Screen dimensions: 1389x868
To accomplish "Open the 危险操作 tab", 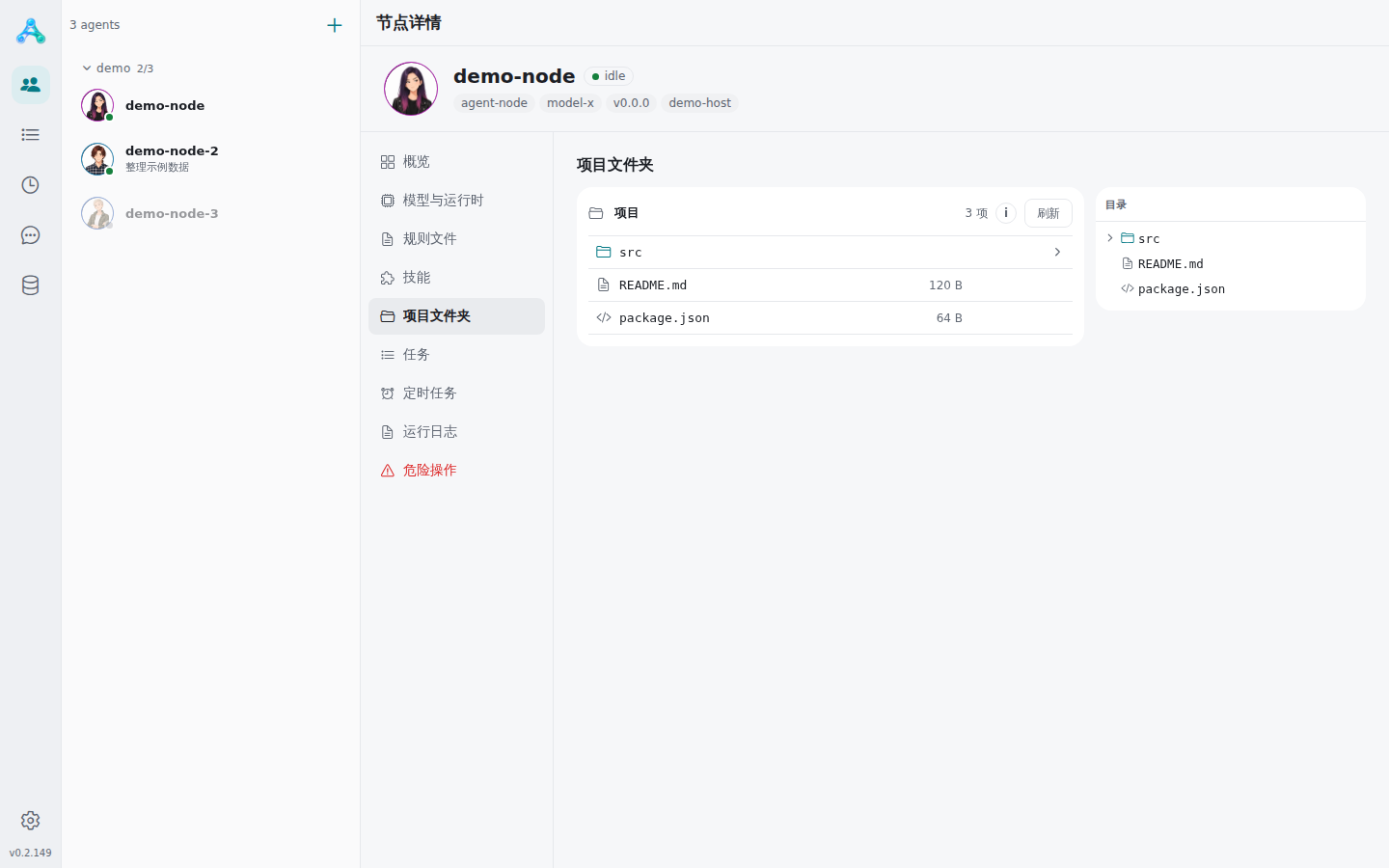I will click(456, 471).
